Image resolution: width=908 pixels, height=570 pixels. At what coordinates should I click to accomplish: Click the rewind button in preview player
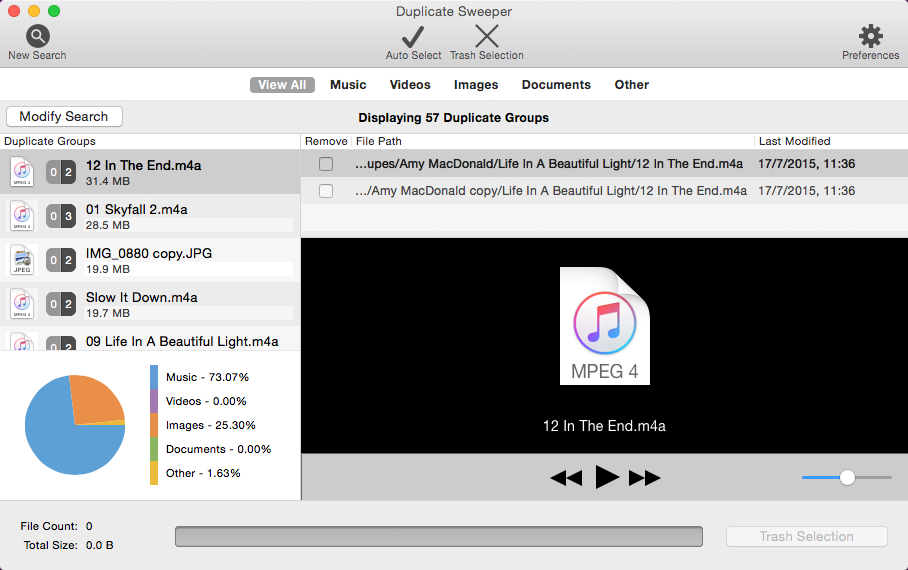click(x=566, y=478)
